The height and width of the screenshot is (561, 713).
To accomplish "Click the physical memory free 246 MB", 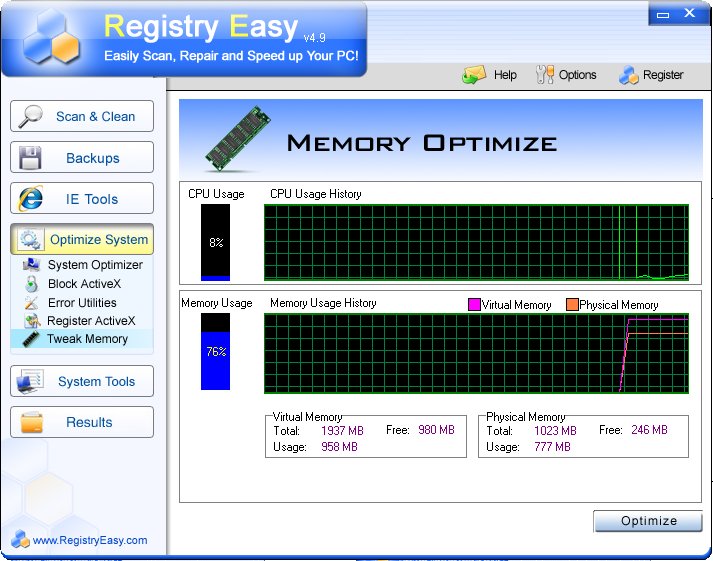I will (x=649, y=430).
